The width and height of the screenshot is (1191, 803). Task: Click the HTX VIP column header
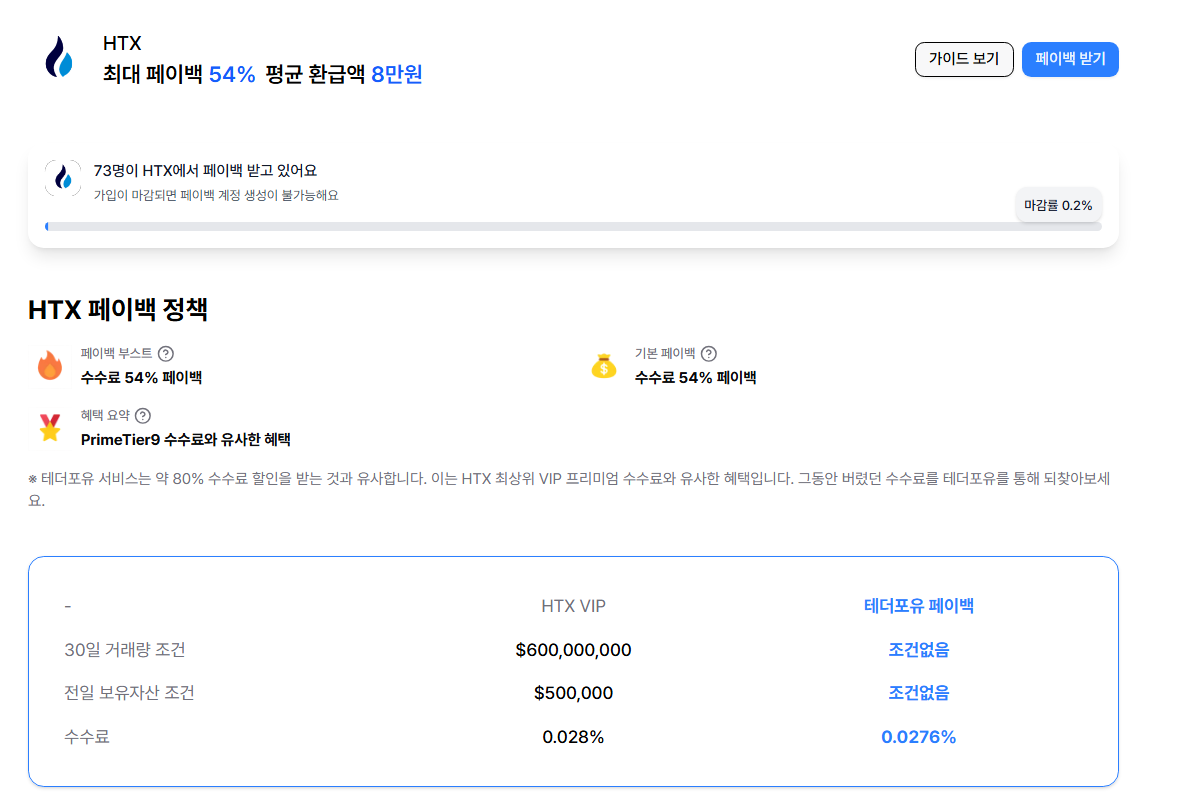point(573,606)
